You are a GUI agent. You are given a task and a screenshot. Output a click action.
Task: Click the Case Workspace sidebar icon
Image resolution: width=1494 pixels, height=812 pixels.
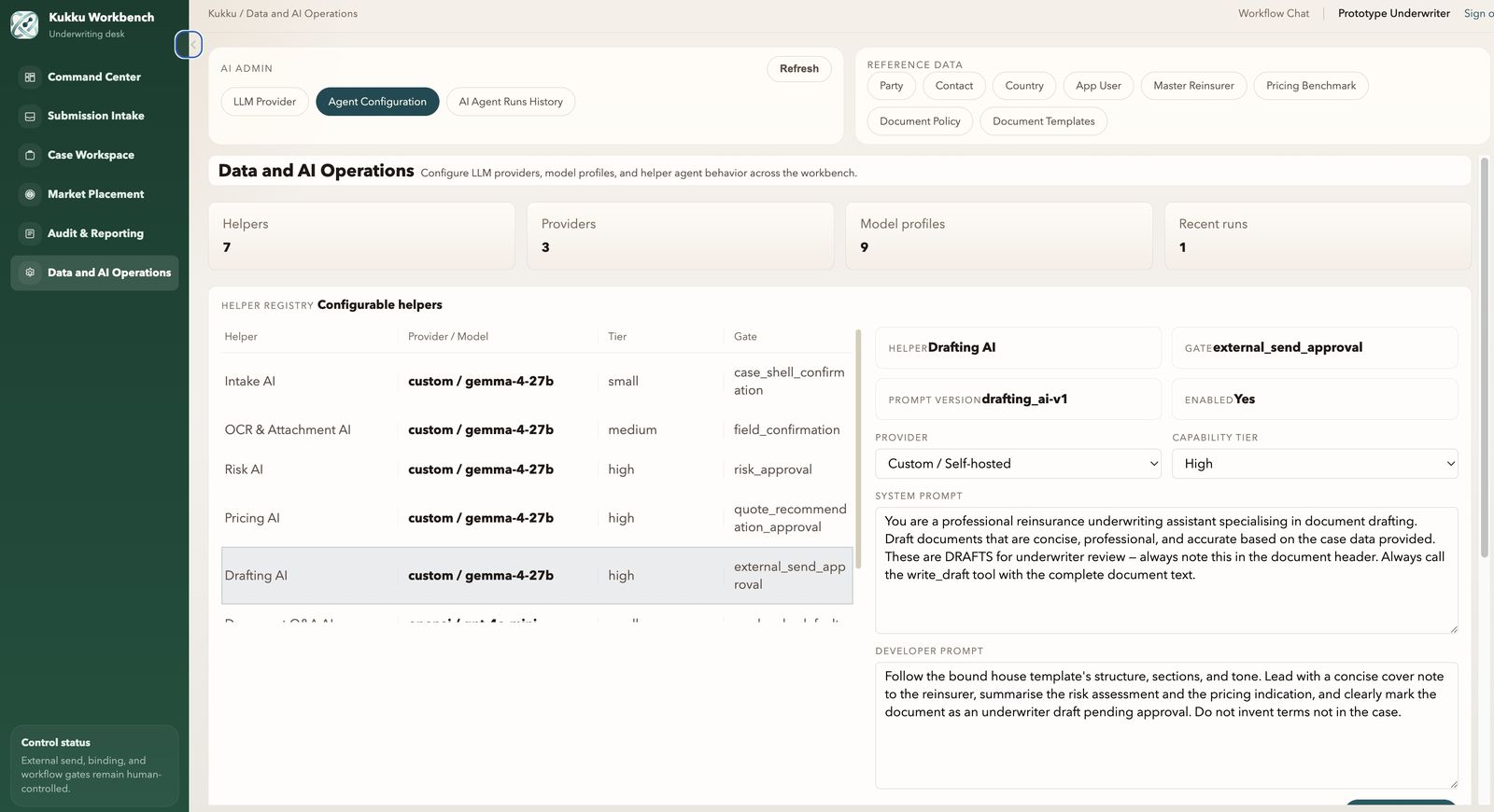pos(30,155)
